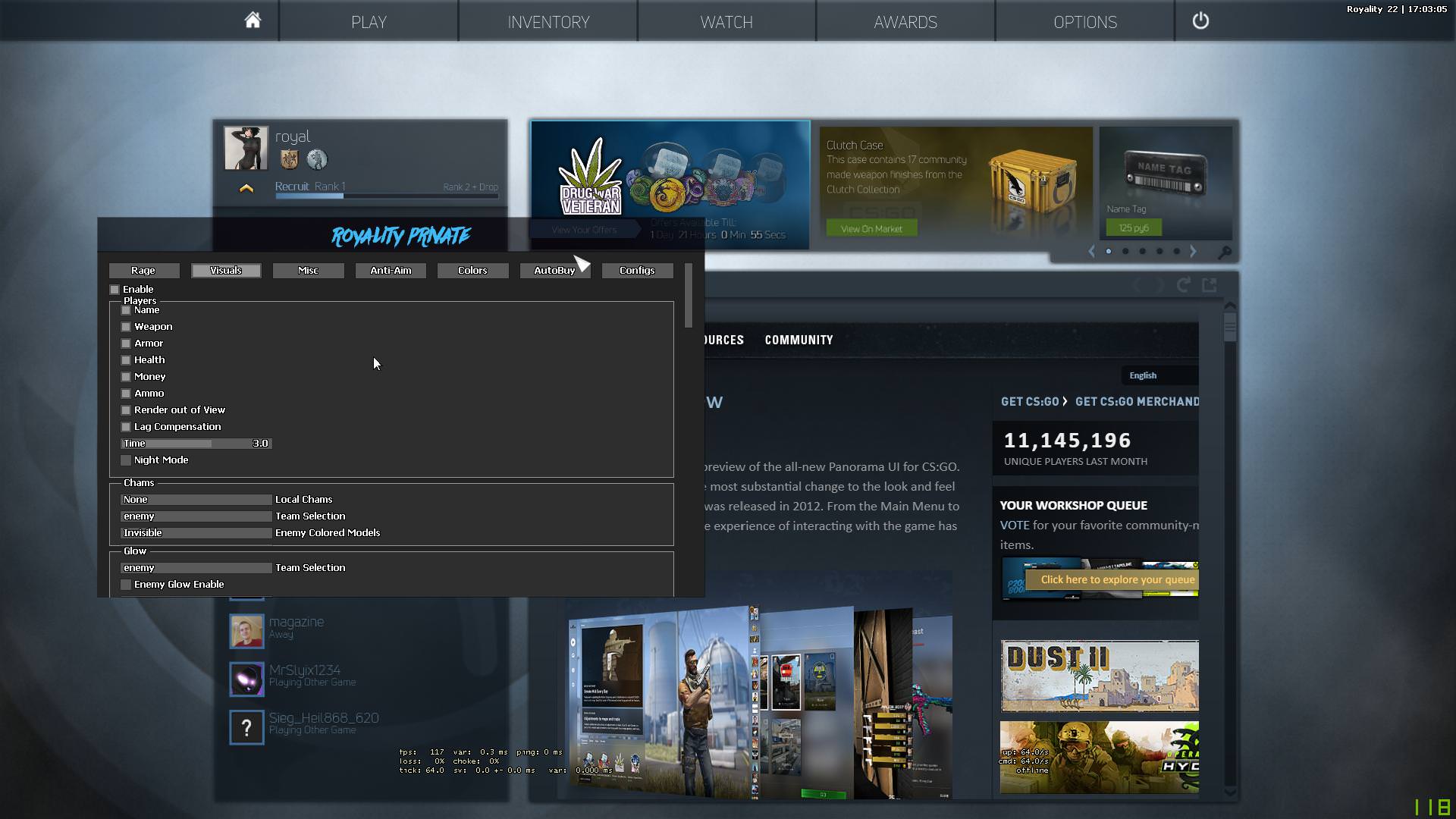1456x819 pixels.
Task: Open blog in external browser icon
Action: pos(1210,285)
